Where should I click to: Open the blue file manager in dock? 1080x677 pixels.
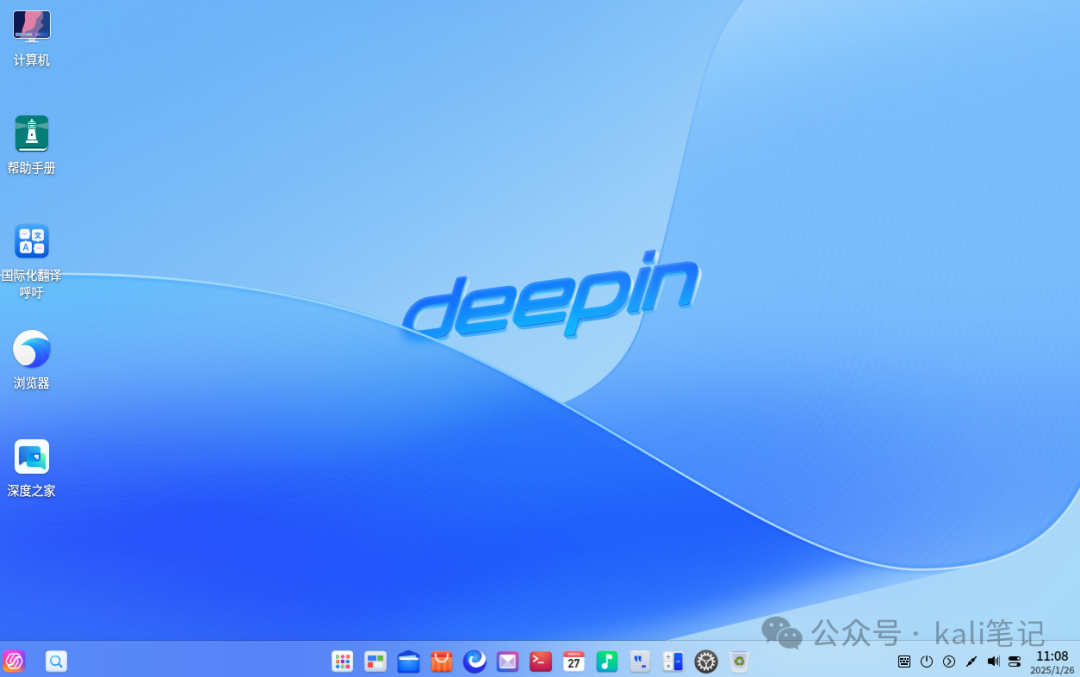click(408, 661)
